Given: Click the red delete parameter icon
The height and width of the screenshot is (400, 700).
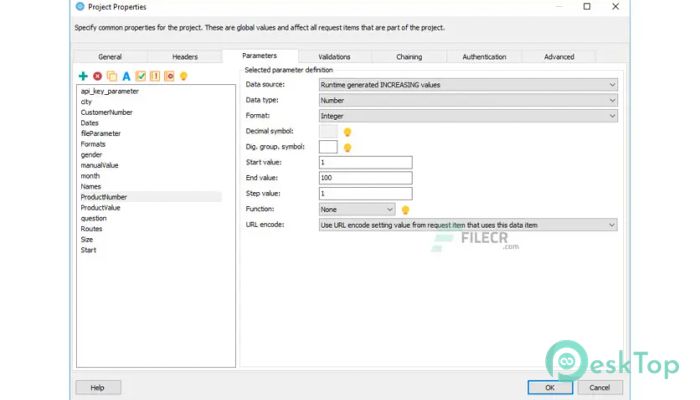Looking at the screenshot, I should (x=97, y=76).
